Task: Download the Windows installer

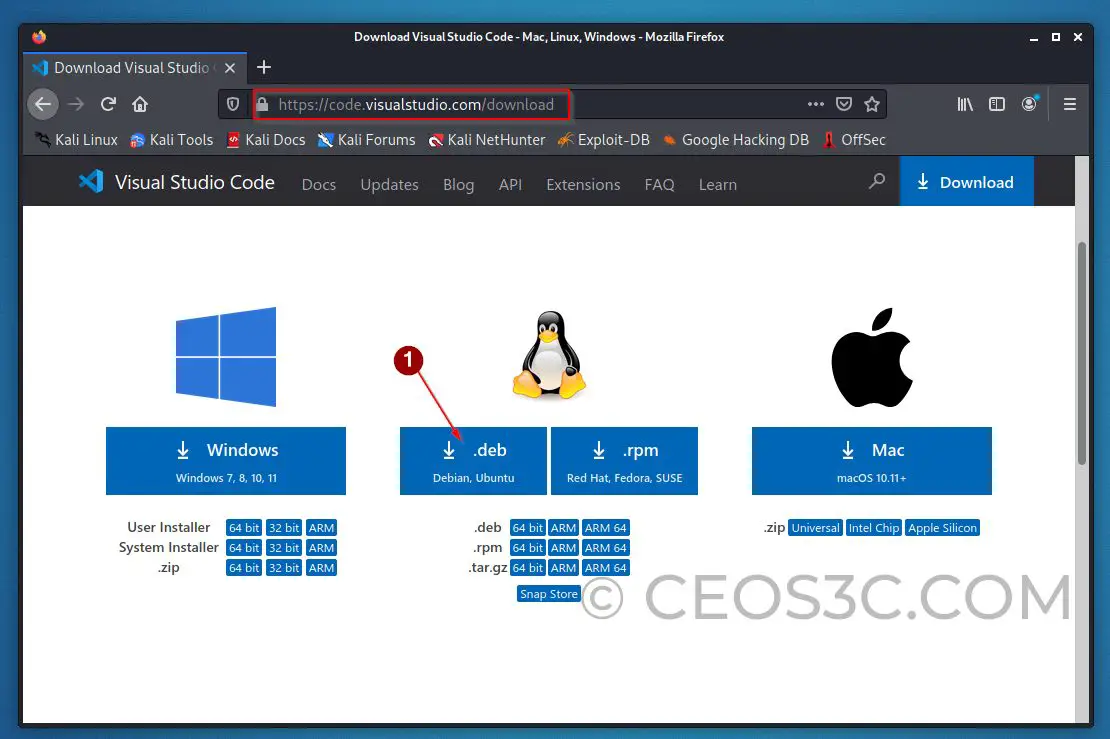Action: (x=226, y=461)
